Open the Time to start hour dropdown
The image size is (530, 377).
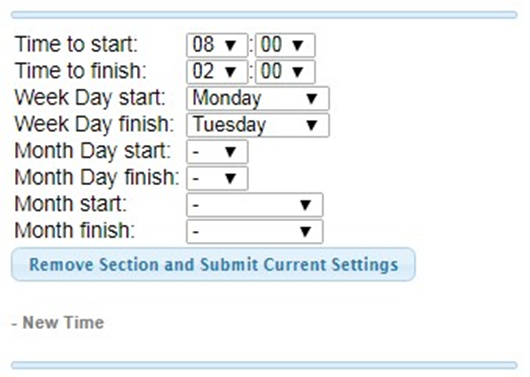pos(217,45)
